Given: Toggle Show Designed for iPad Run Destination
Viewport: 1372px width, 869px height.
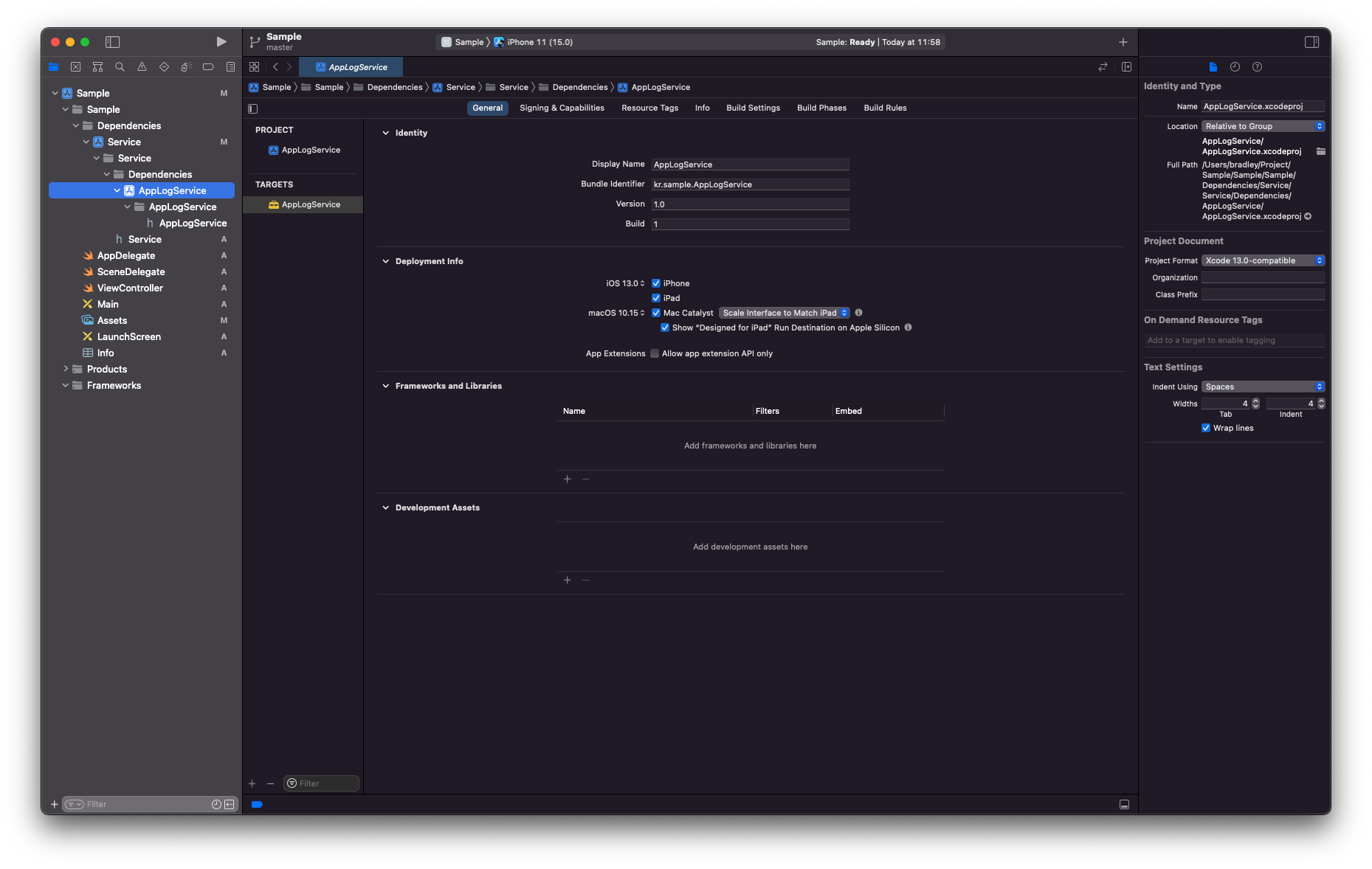Looking at the screenshot, I should pyautogui.click(x=665, y=328).
